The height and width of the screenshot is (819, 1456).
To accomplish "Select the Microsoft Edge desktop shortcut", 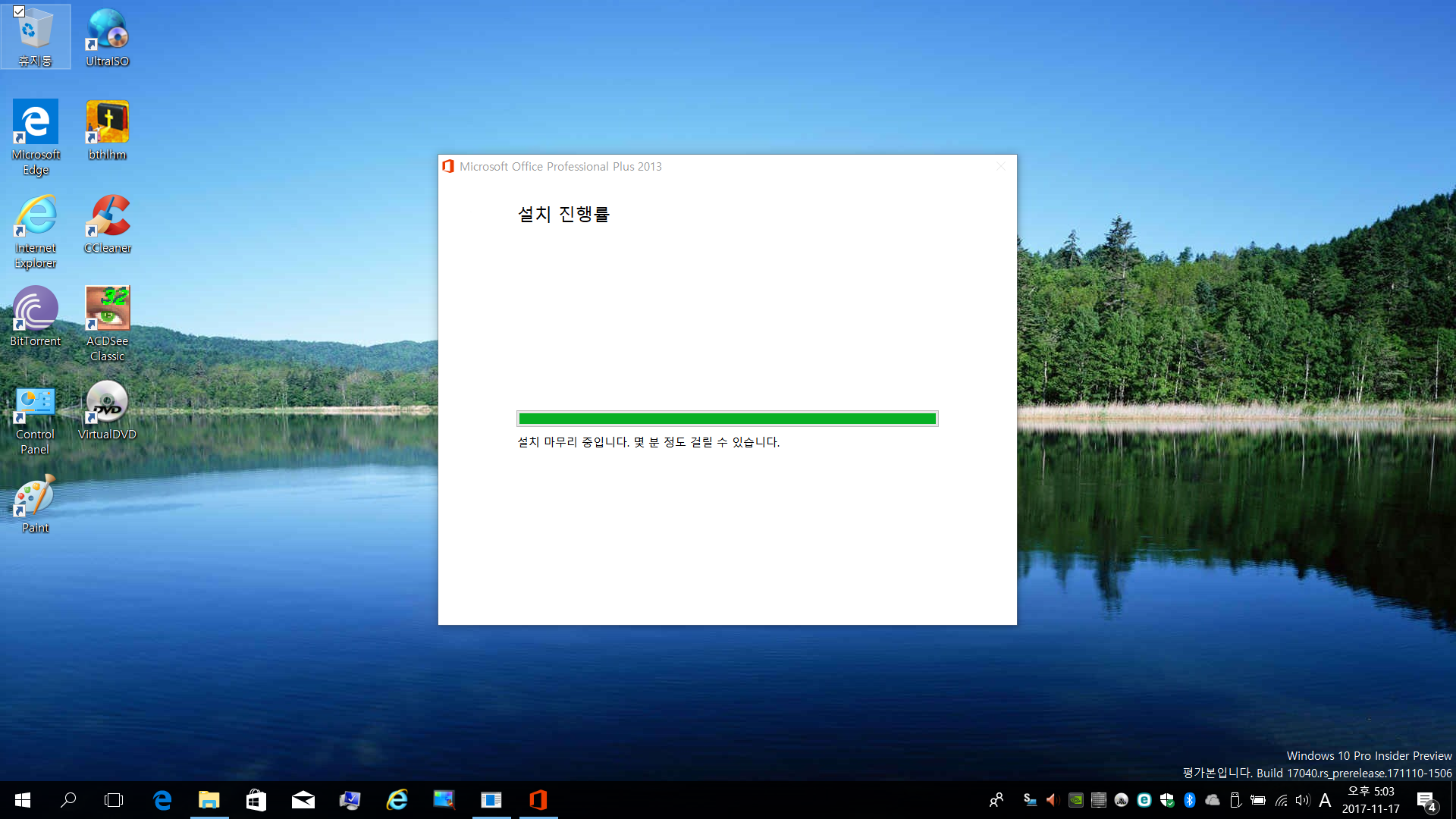I will click(36, 137).
